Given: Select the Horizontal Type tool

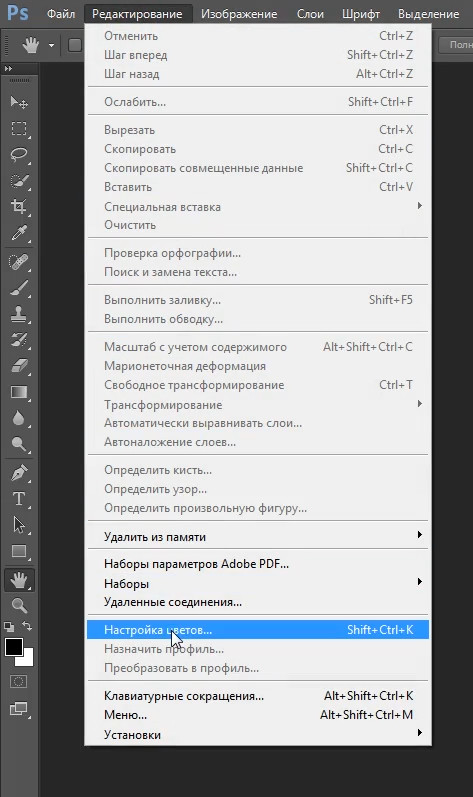Looking at the screenshot, I should [19, 499].
